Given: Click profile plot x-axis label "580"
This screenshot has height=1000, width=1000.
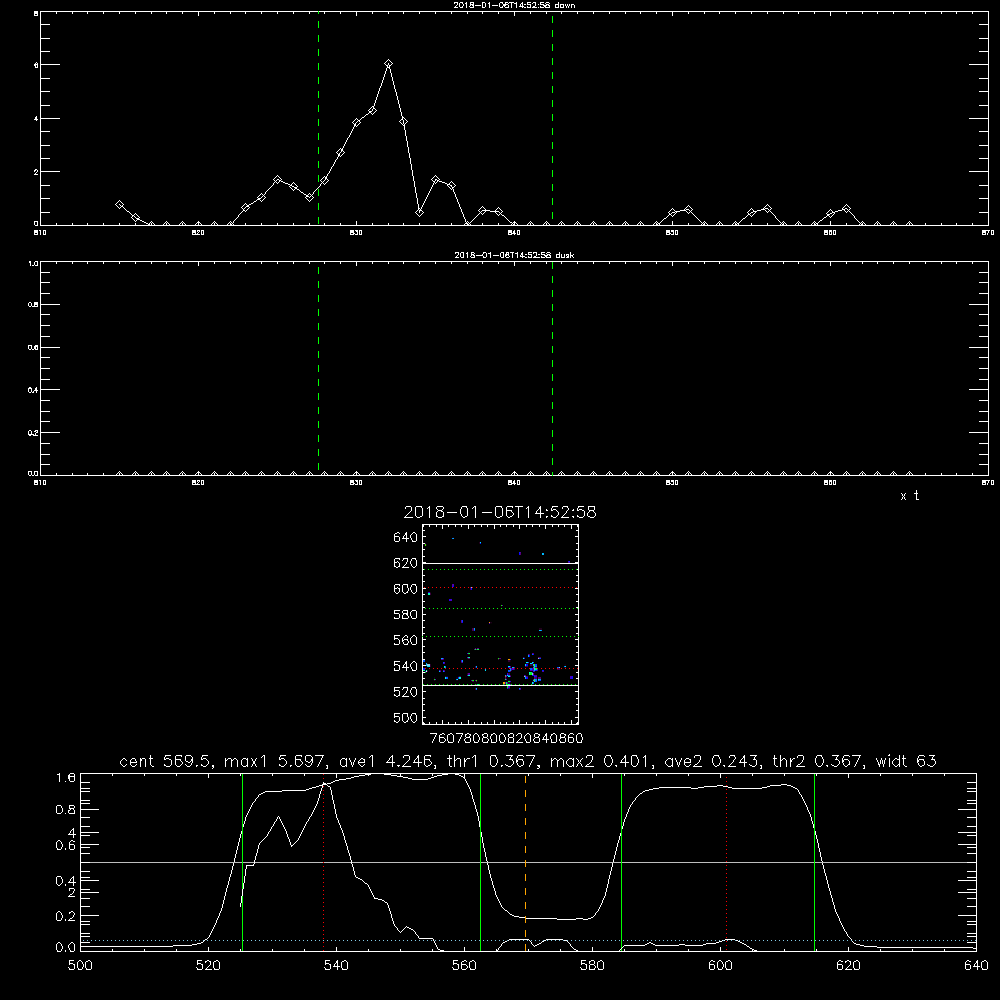Looking at the screenshot, I should [592, 965].
